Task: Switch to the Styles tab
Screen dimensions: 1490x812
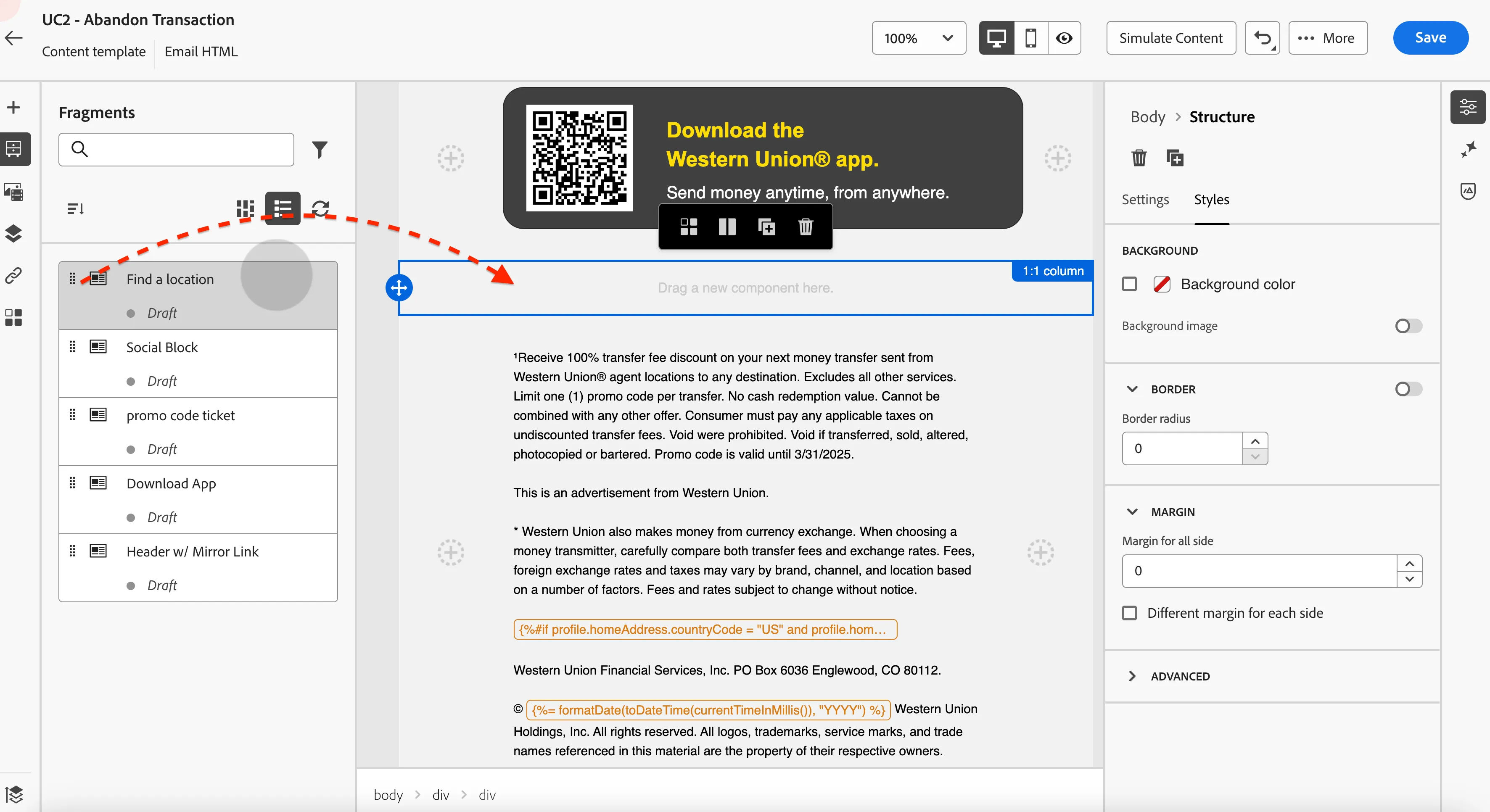Action: (x=1212, y=200)
